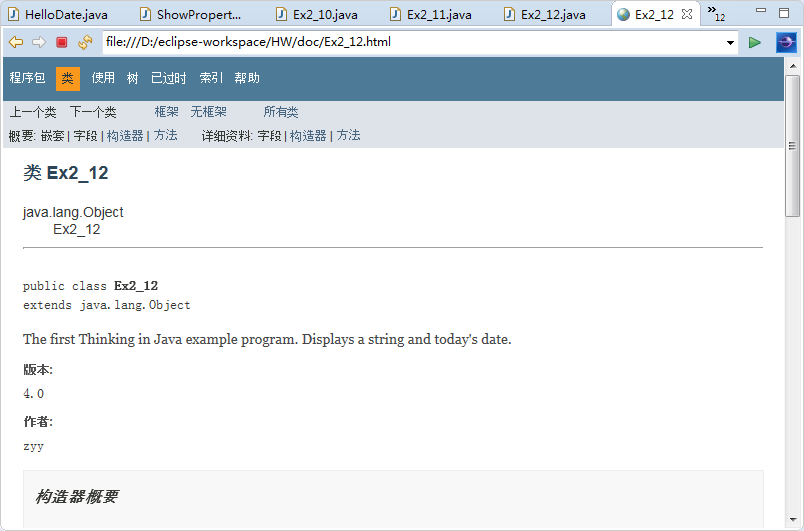Jump to 构造器 in the 概要 row
Image resolution: width=804 pixels, height=531 pixels.
pyautogui.click(x=125, y=136)
